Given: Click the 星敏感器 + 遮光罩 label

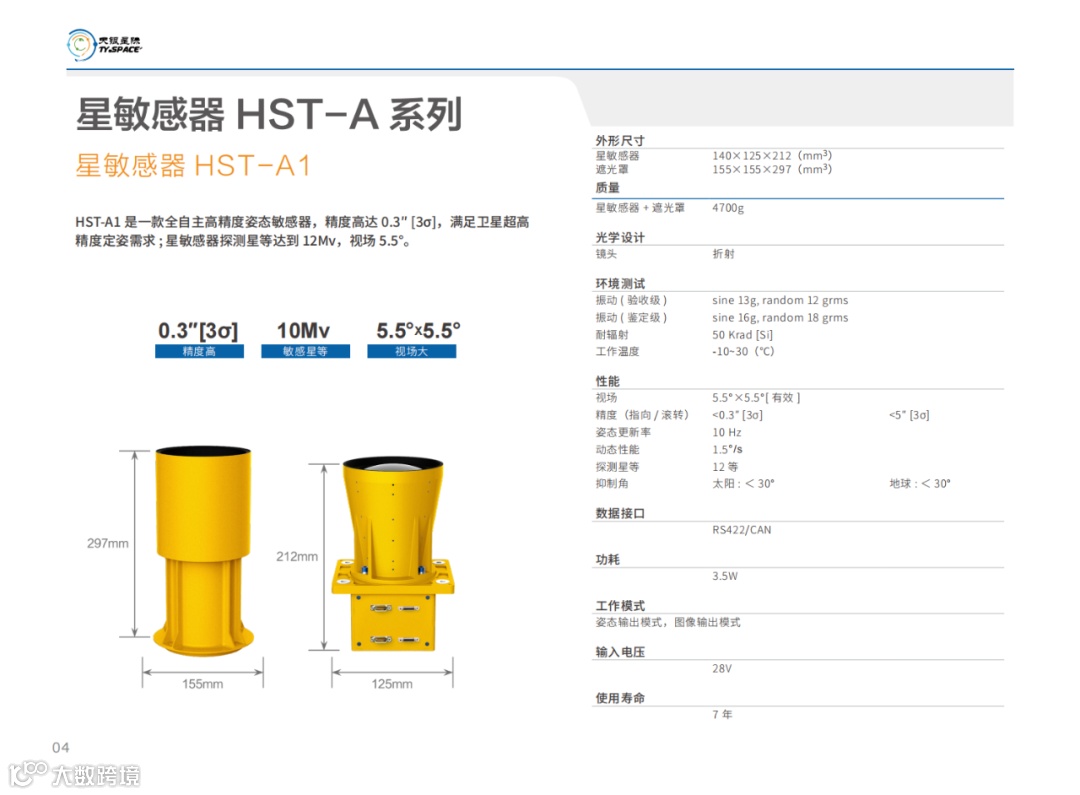Looking at the screenshot, I should [640, 208].
